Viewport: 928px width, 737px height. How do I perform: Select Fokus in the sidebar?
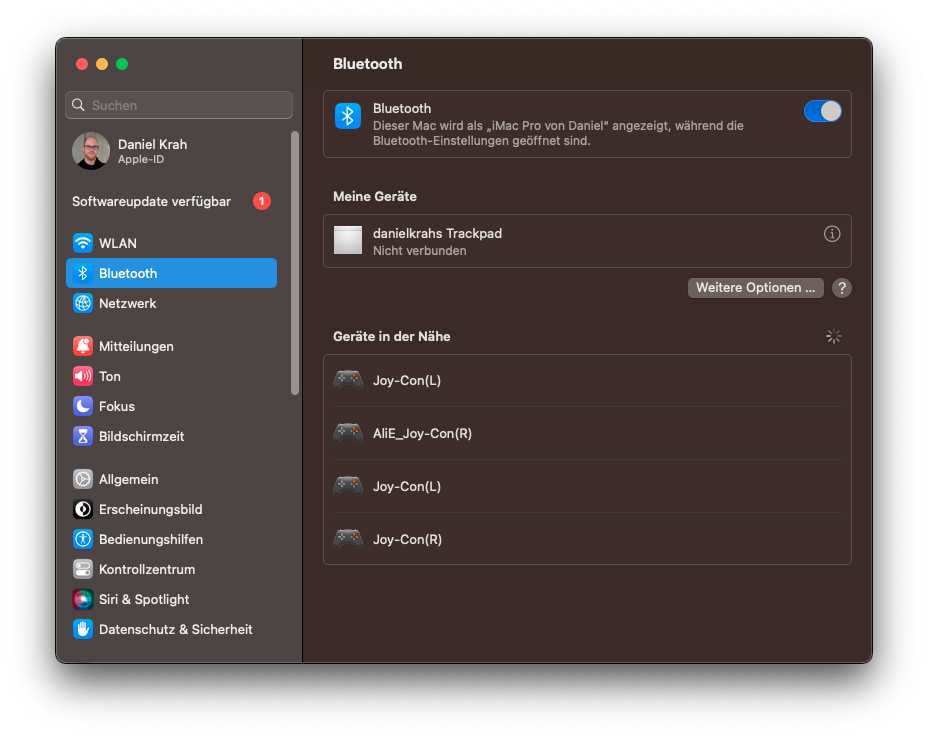pos(171,406)
